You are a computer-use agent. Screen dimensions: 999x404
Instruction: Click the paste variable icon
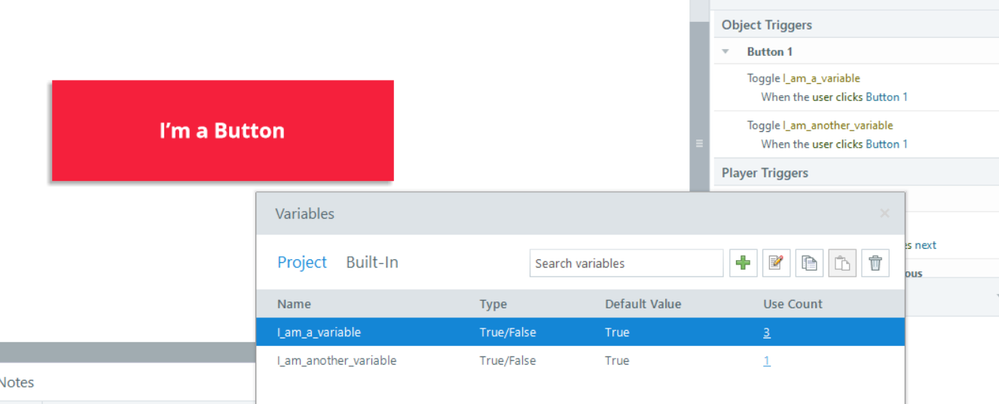(x=842, y=263)
